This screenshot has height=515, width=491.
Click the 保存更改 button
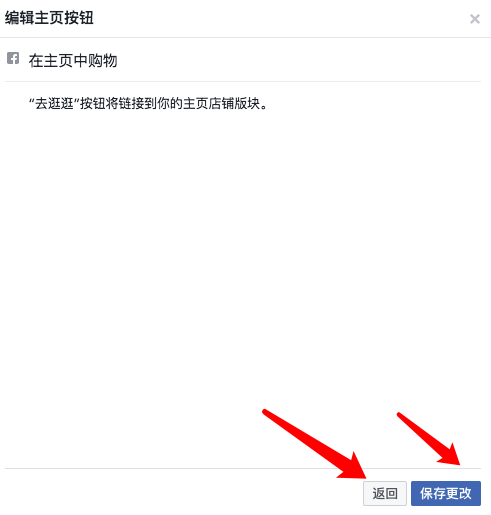[x=446, y=493]
